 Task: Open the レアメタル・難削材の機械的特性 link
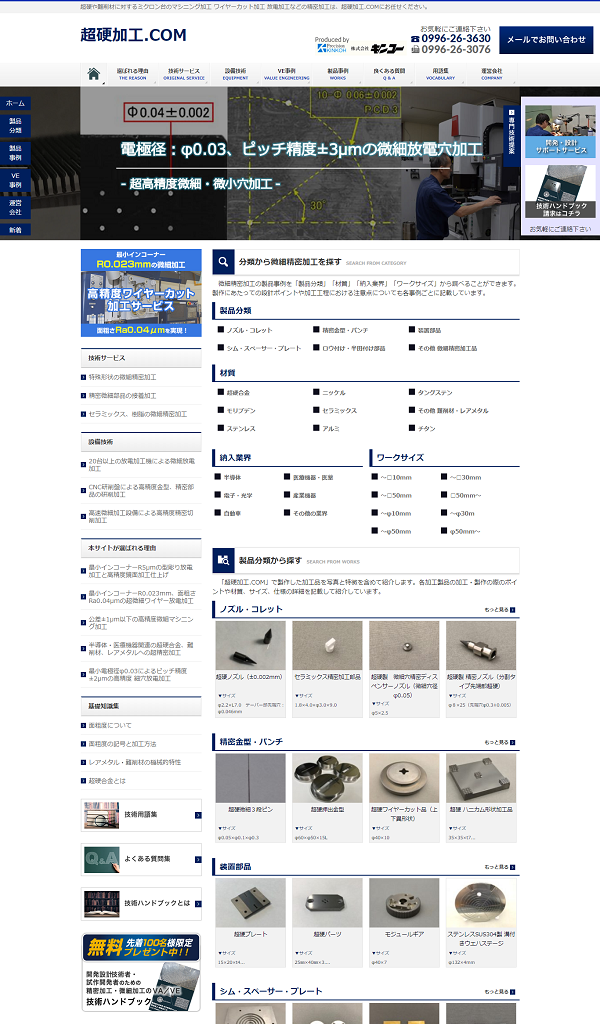135,763
